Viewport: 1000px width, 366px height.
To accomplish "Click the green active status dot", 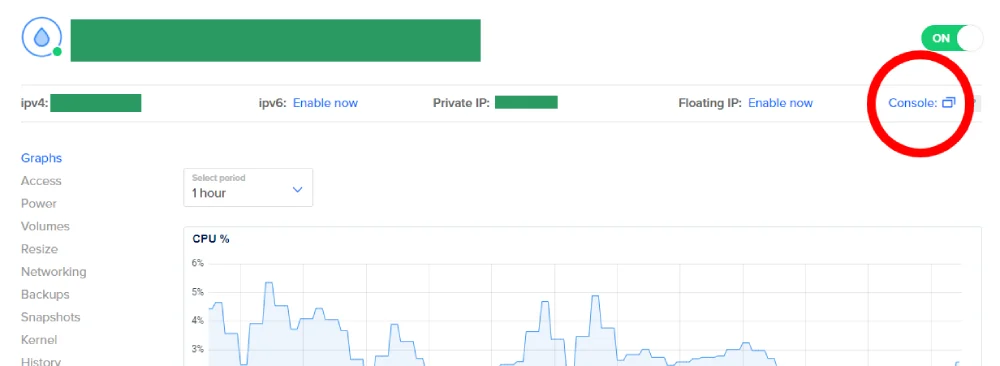I will (57, 52).
